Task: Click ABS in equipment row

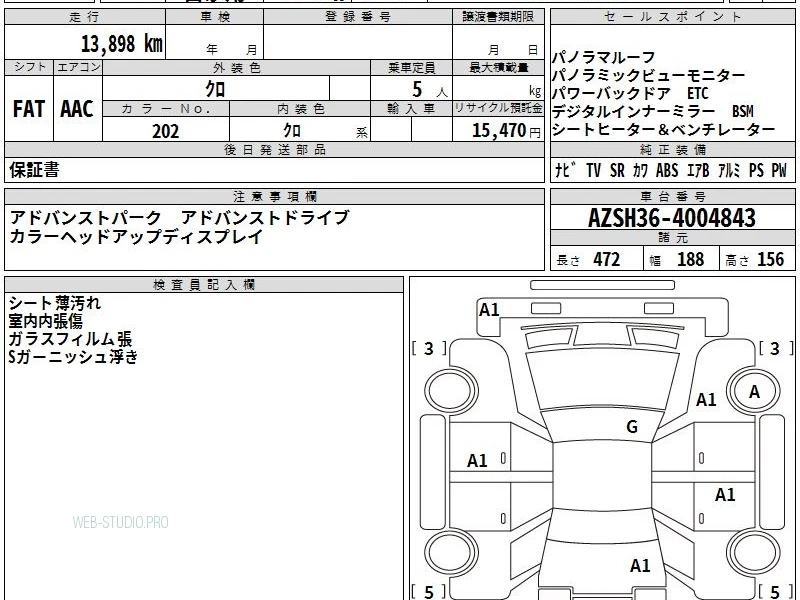Action: 667,170
